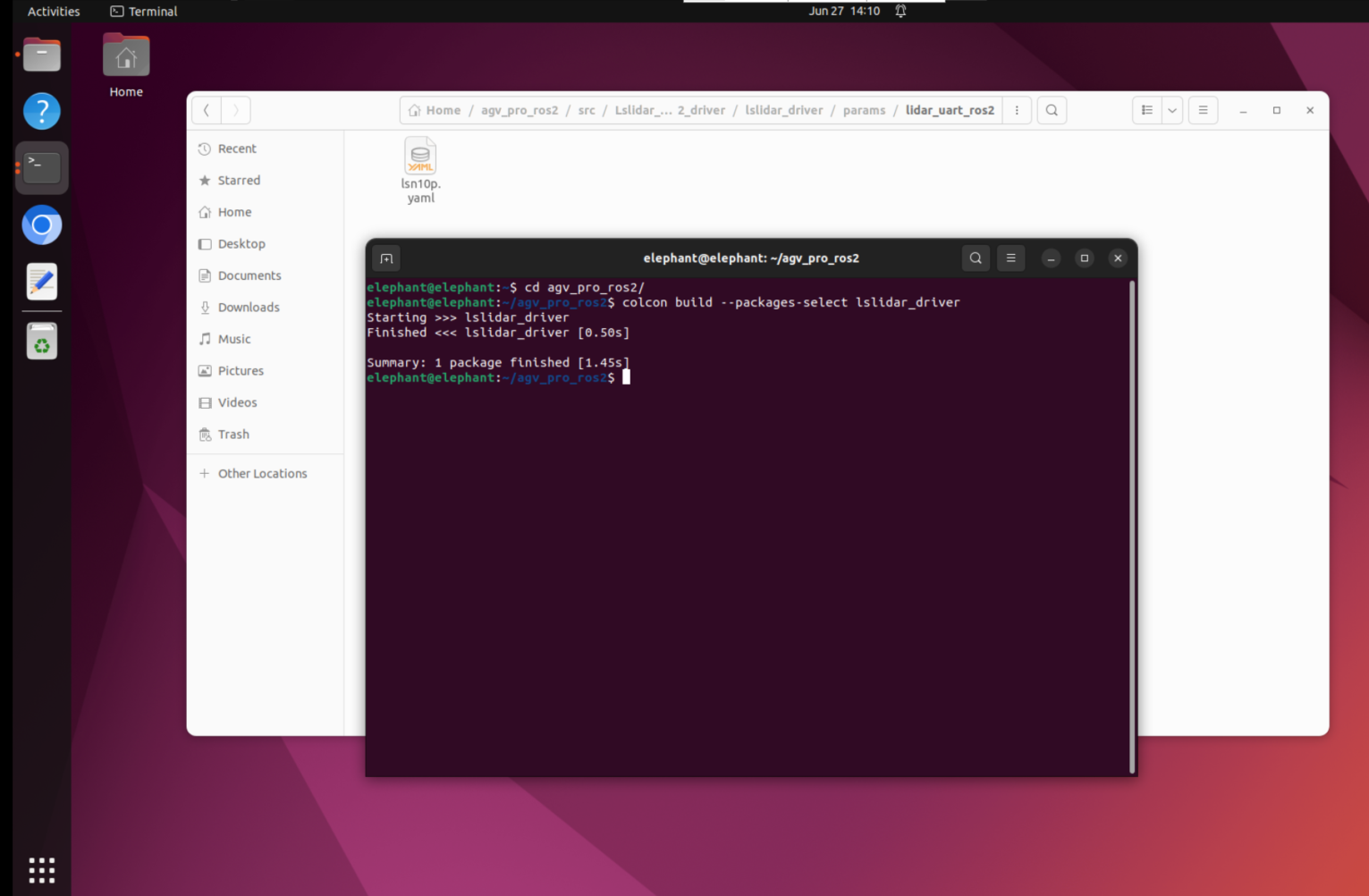The width and height of the screenshot is (1369, 896).
Task: Search files with Files magnifier icon
Action: click(1052, 110)
